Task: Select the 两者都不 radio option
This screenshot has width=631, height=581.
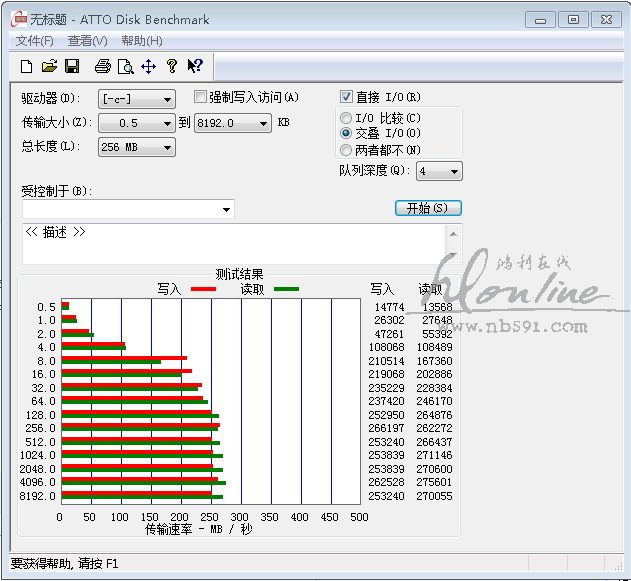Action: click(x=346, y=150)
